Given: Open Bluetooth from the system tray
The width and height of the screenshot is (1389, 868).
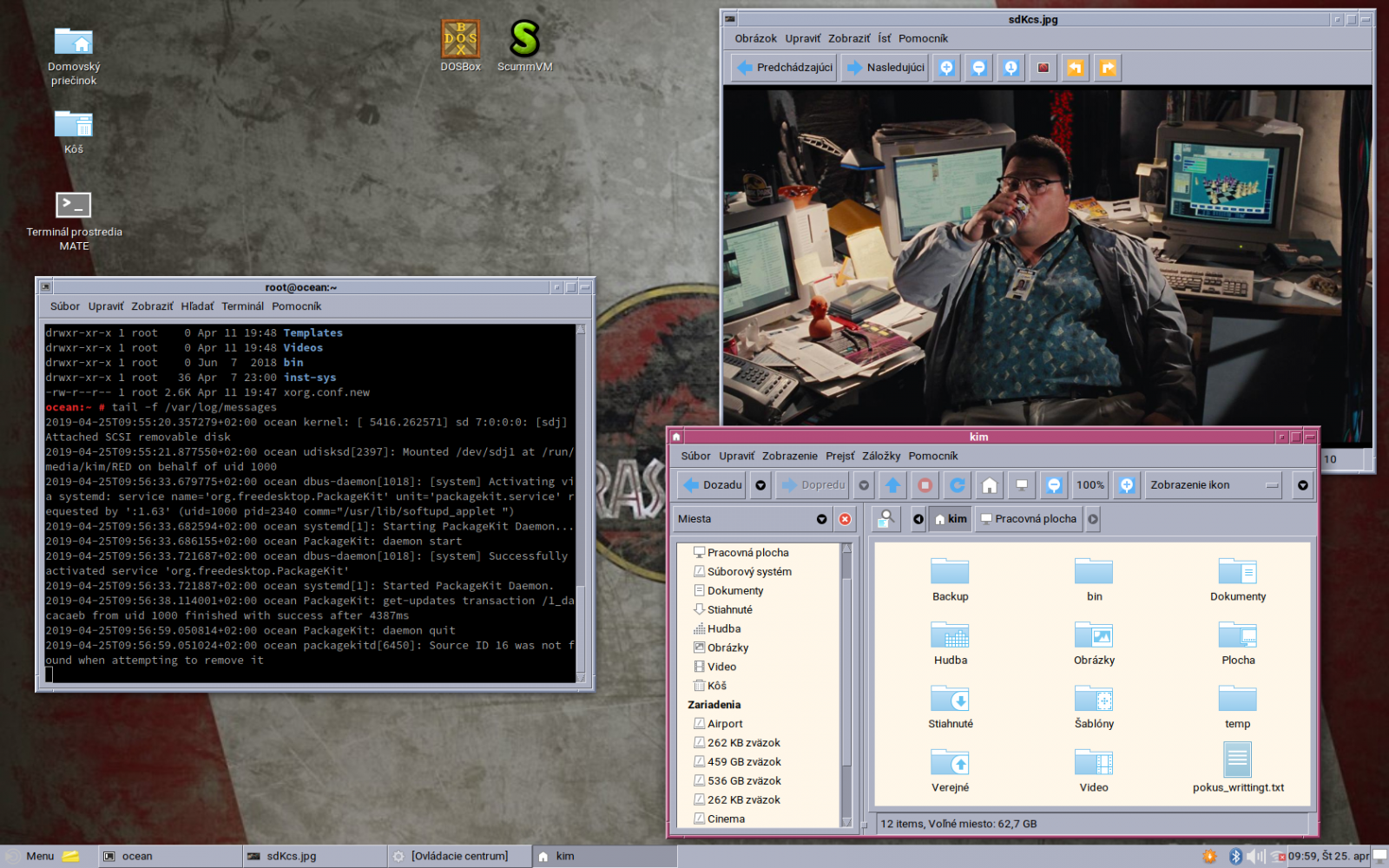Looking at the screenshot, I should 1236,856.
